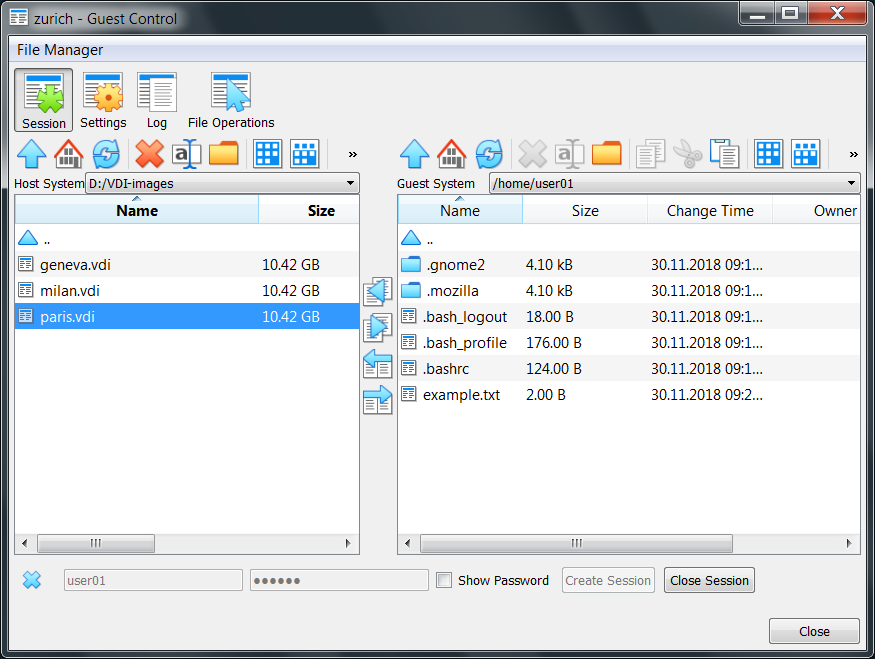Open the File Operations panel
This screenshot has width=875, height=659.
pos(229,100)
